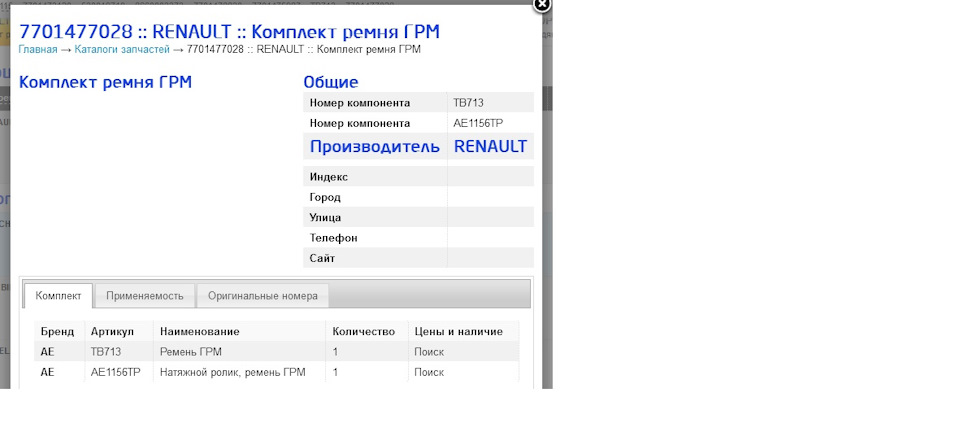
Task: Click the Производитель label
Action: pos(375,146)
